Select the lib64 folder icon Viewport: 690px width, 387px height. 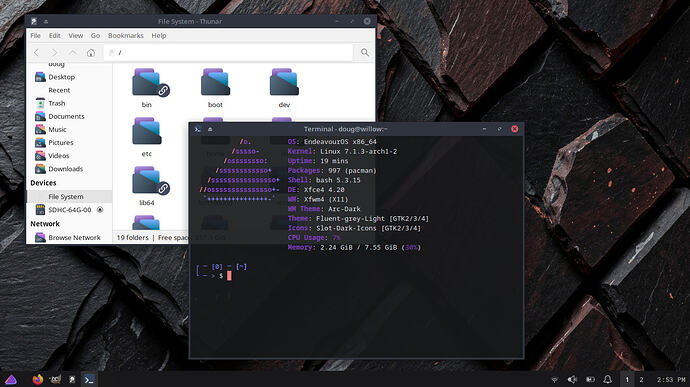pos(147,181)
